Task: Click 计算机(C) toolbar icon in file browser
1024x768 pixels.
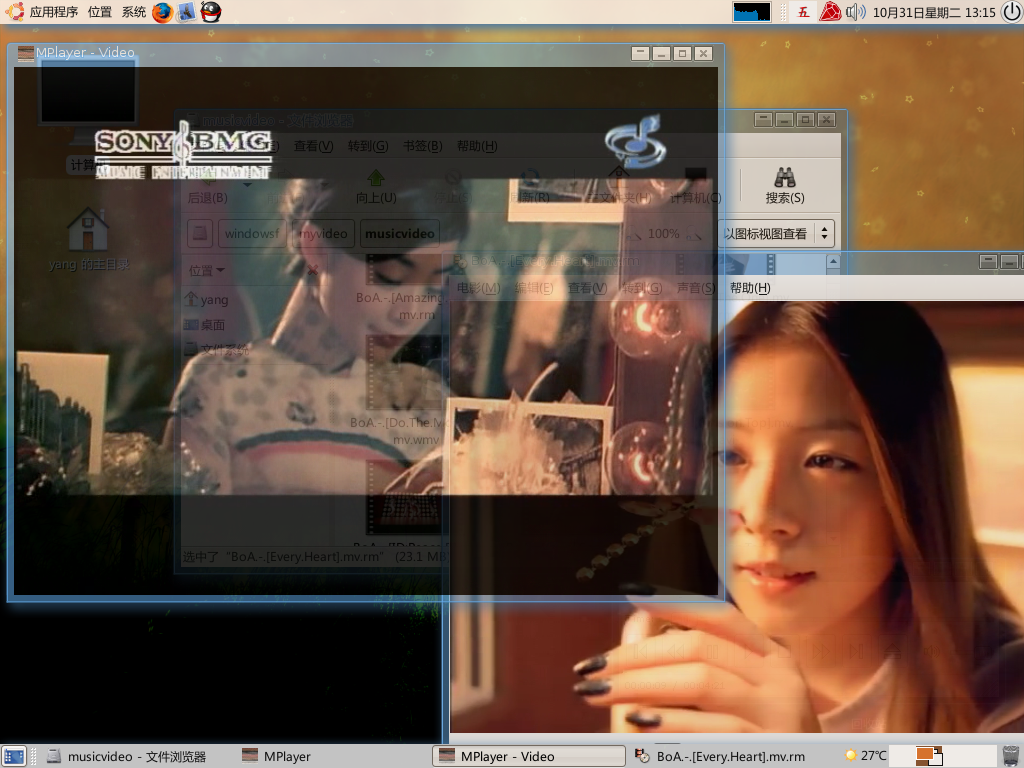Action: pyautogui.click(x=696, y=186)
